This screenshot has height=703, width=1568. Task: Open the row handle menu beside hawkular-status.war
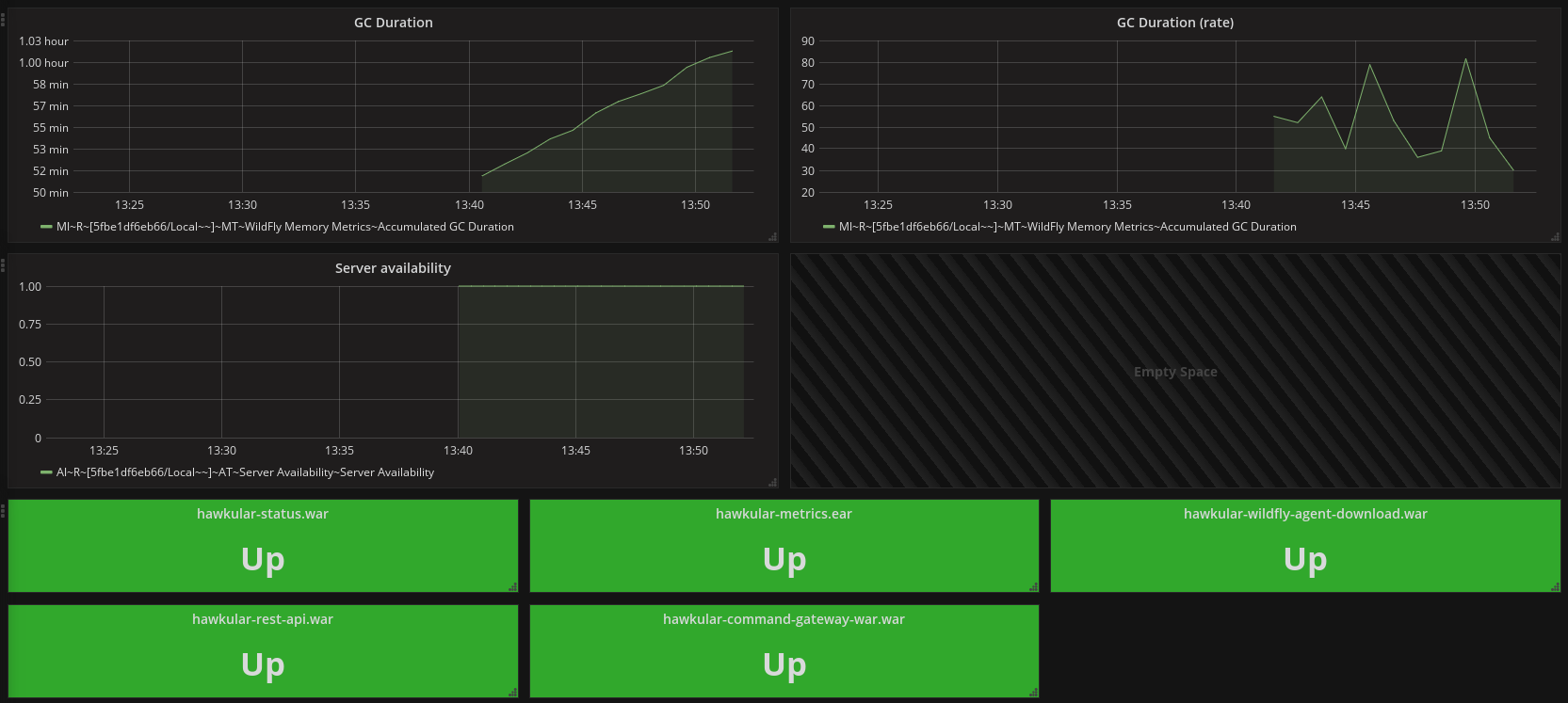[x=3, y=510]
